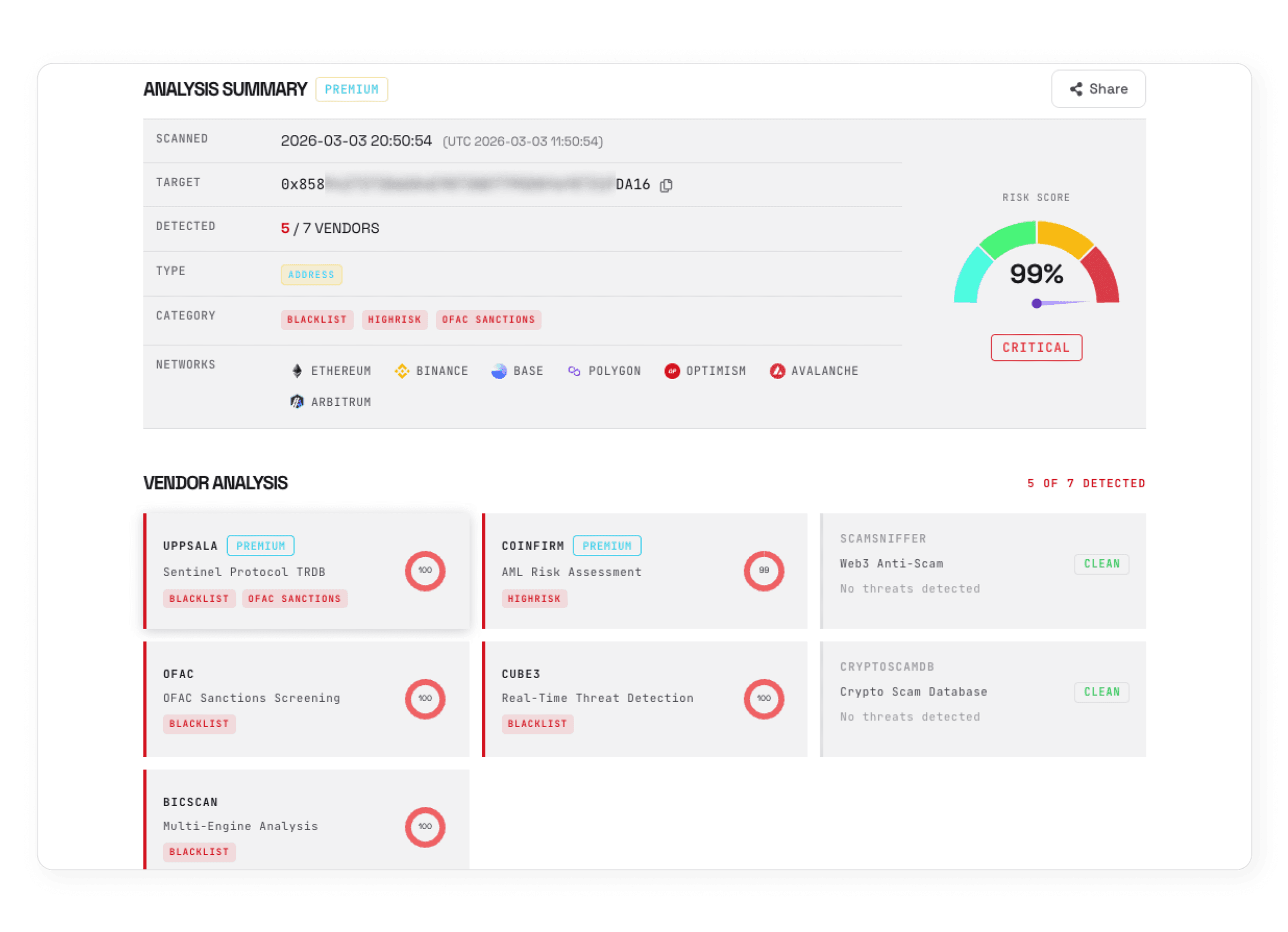Click the Optimism network icon
Viewport: 1288px width, 932px height.
coord(672,371)
